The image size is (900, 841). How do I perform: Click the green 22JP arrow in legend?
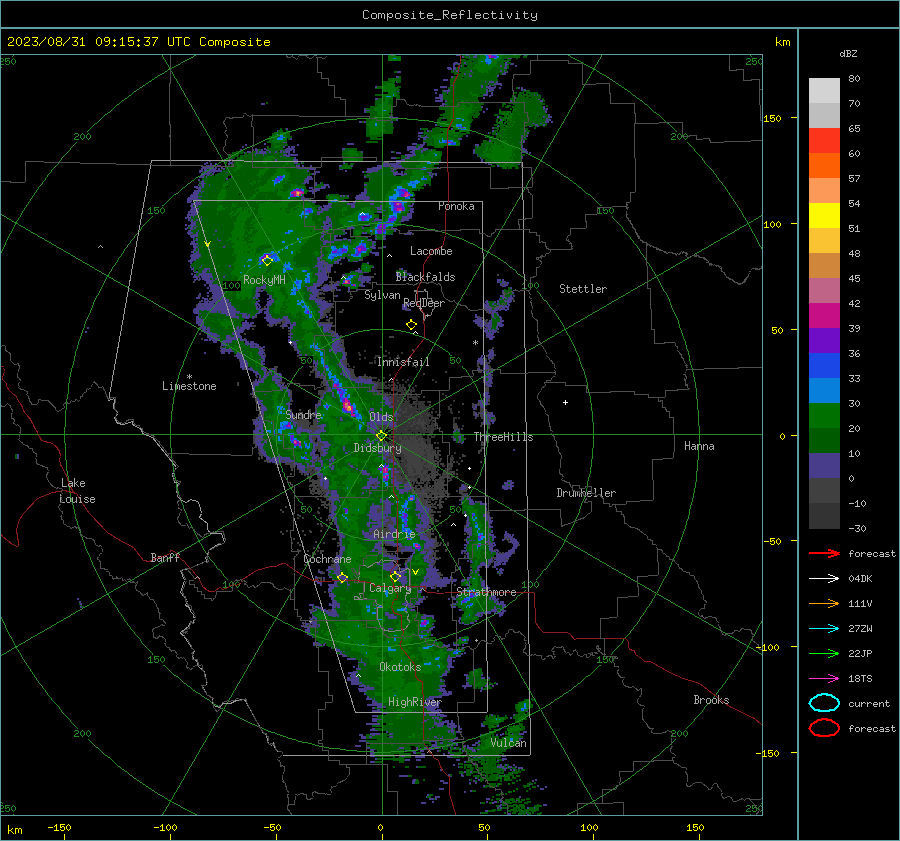click(824, 653)
